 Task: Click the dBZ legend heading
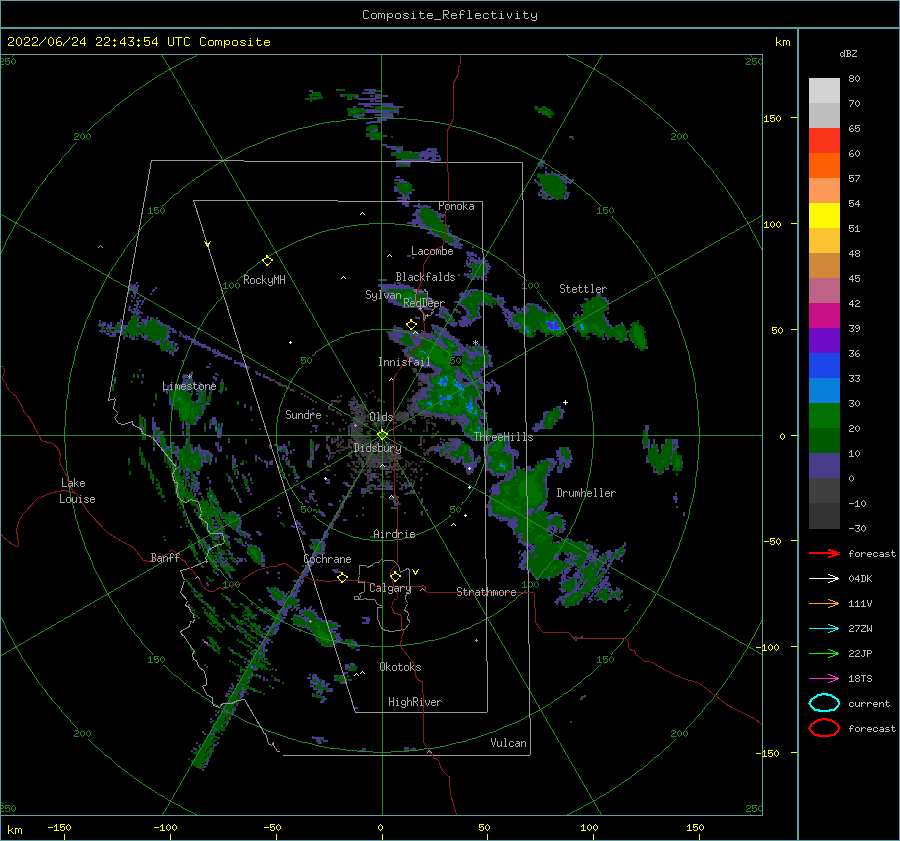[x=848, y=54]
